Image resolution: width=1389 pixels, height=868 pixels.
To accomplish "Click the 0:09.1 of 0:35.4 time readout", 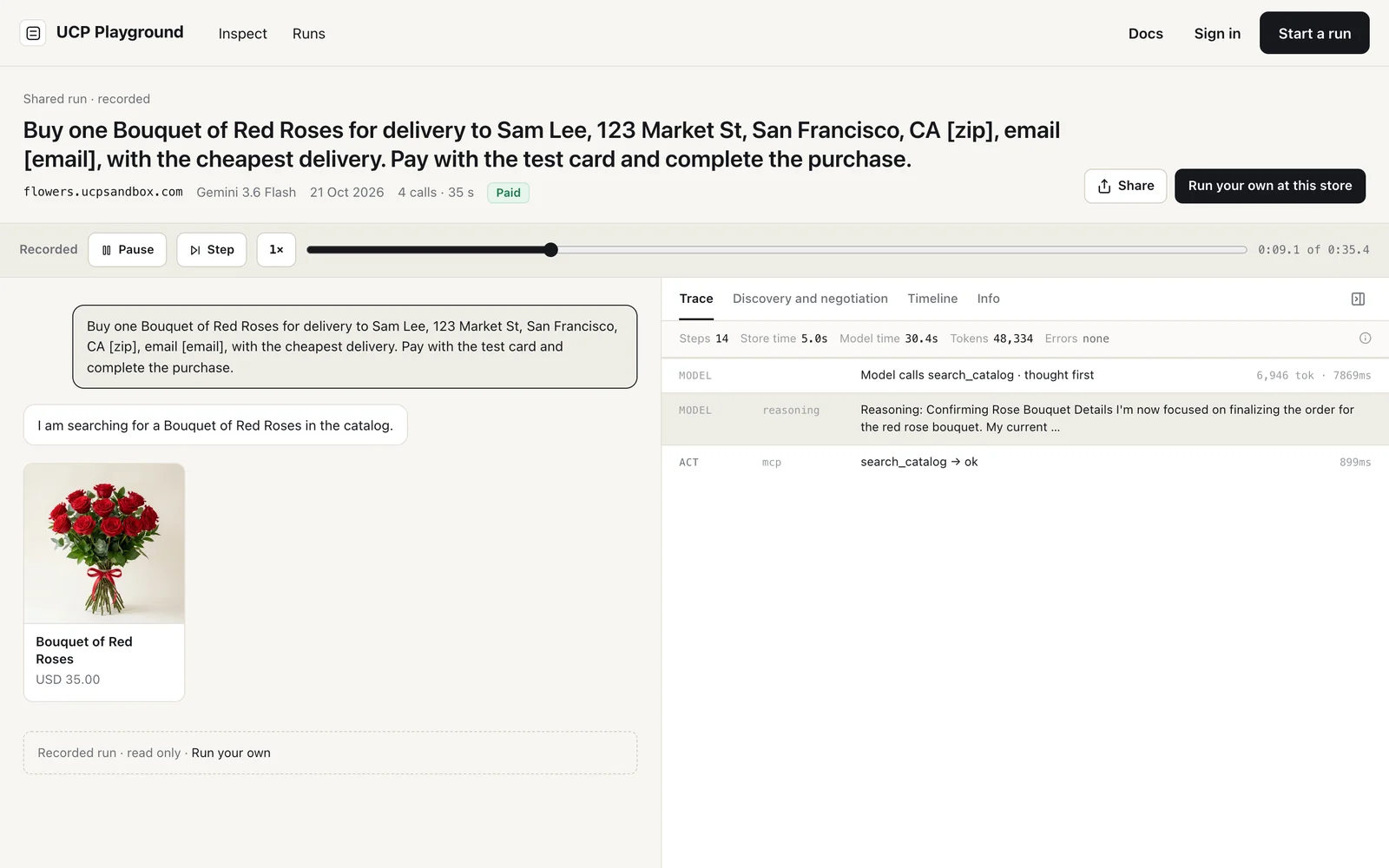I will coord(1313,250).
